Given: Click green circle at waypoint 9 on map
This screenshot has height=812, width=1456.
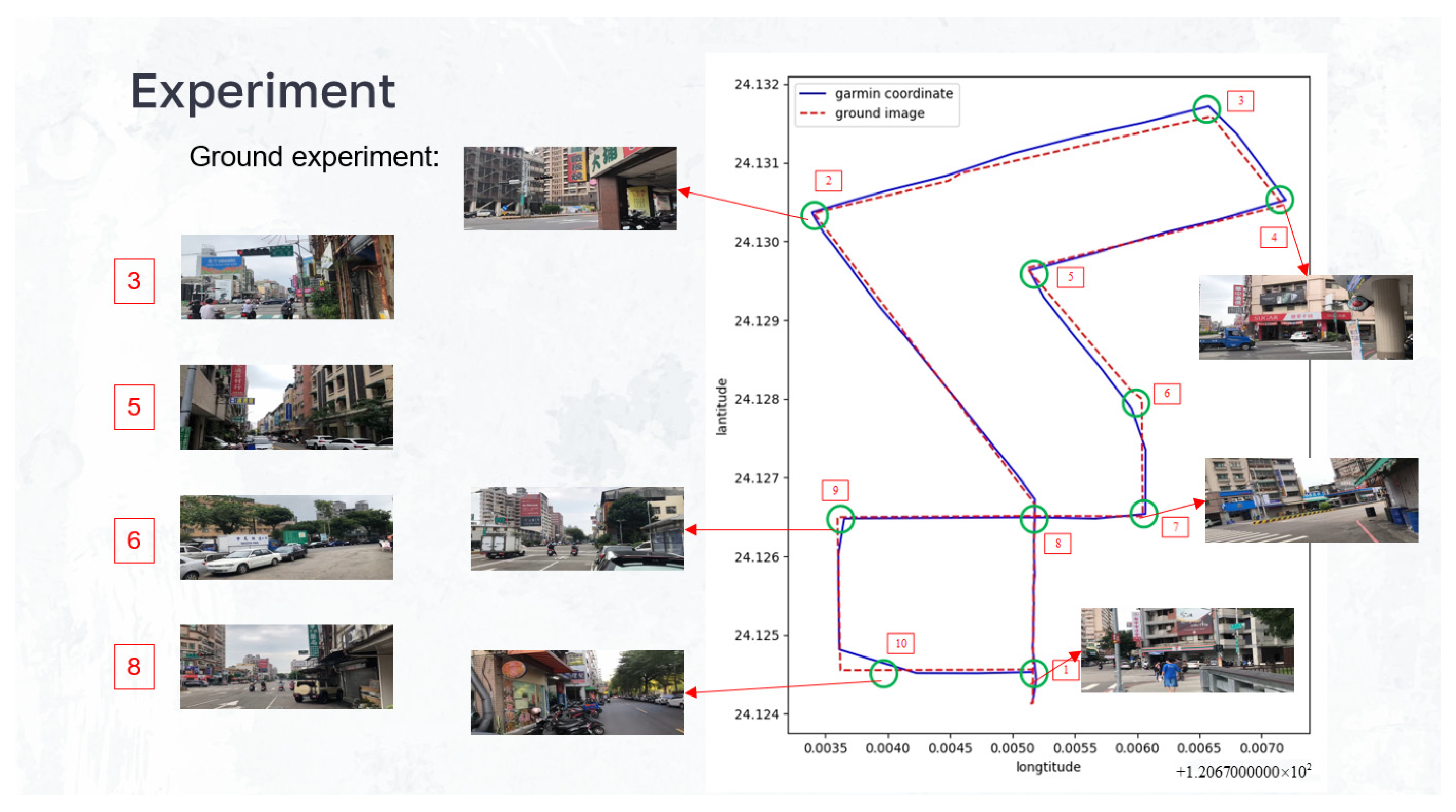Looking at the screenshot, I should [x=840, y=519].
